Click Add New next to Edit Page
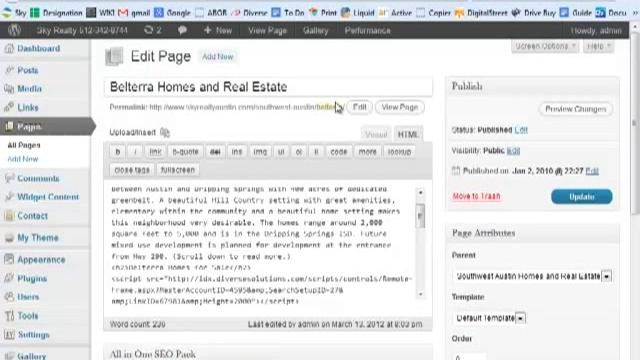640x360 pixels. point(218,57)
